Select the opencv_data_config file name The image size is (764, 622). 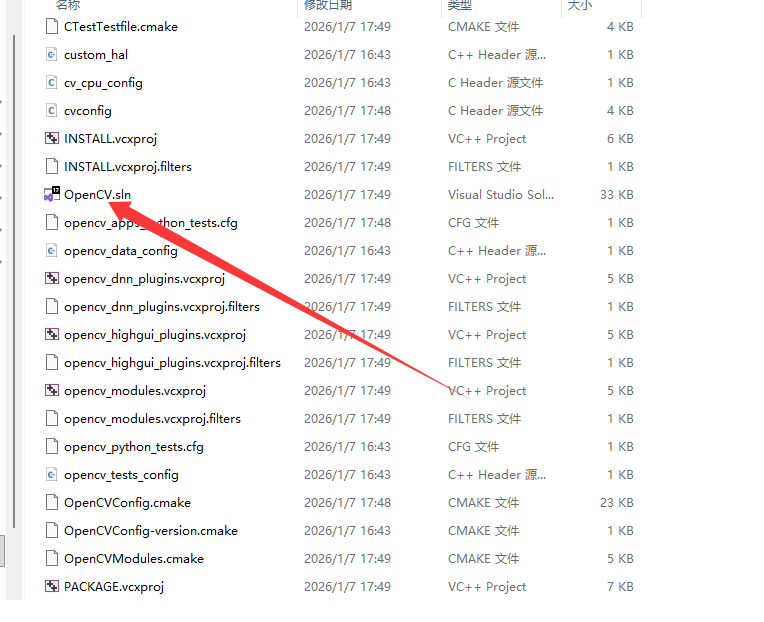[x=121, y=251]
